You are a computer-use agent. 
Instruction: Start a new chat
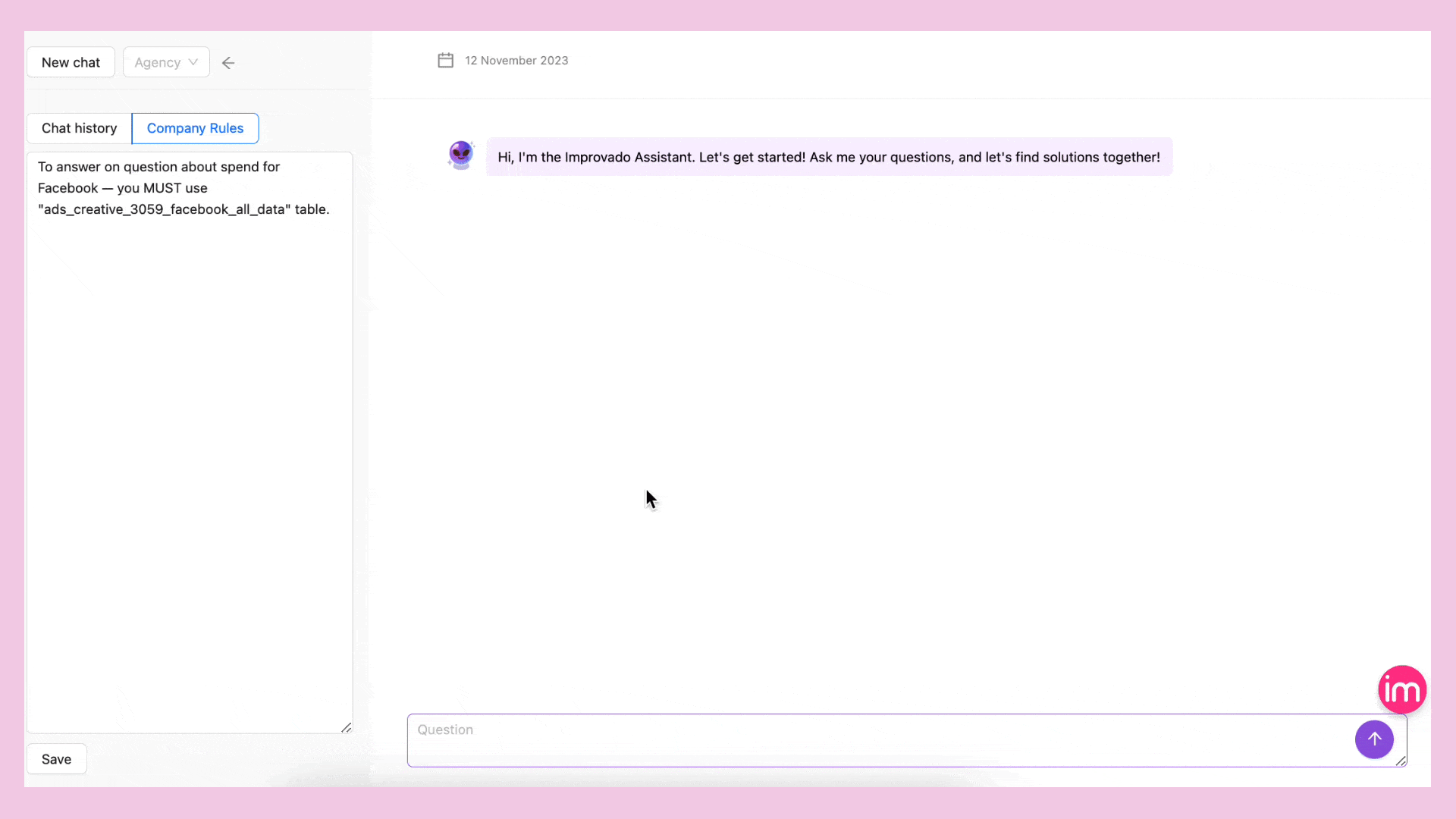[x=71, y=62]
